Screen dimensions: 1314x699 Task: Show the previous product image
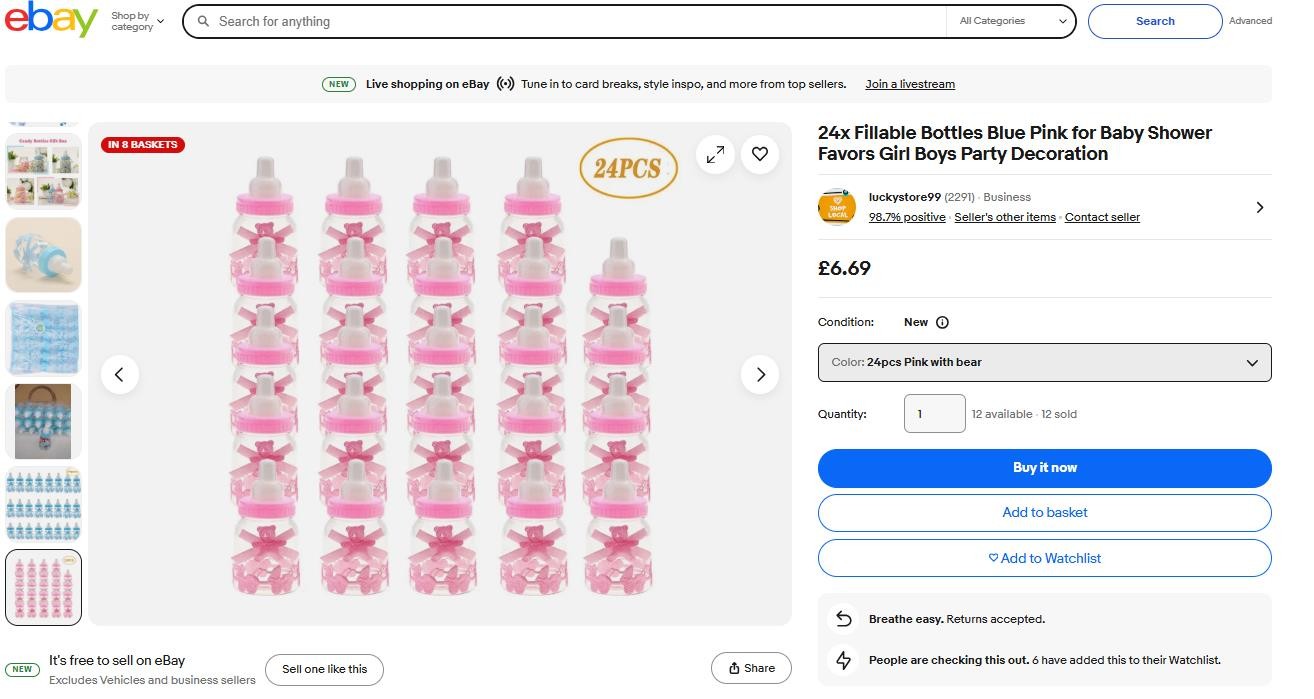point(119,374)
